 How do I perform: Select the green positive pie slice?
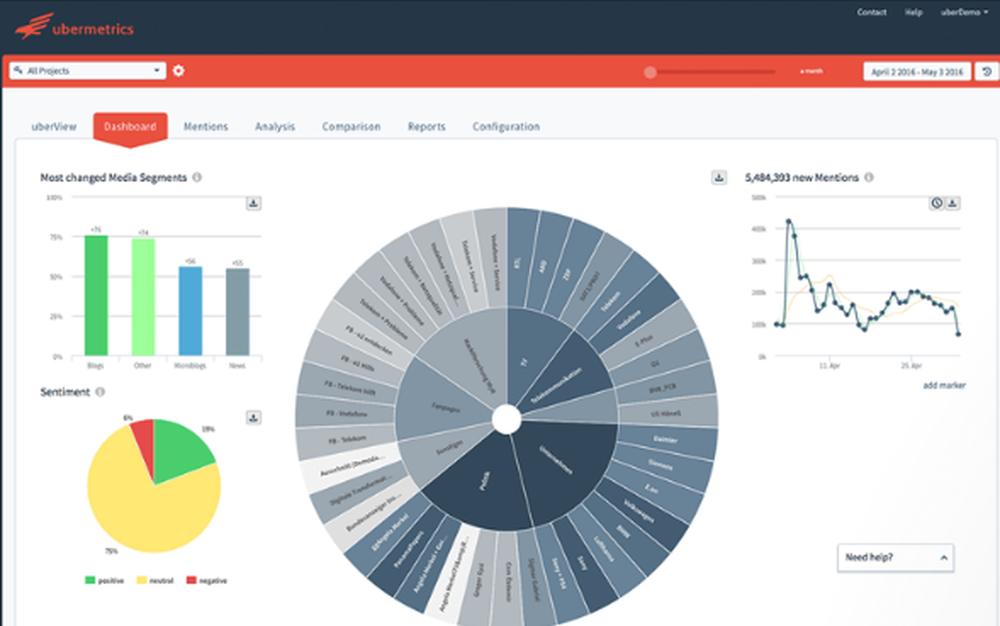click(179, 451)
